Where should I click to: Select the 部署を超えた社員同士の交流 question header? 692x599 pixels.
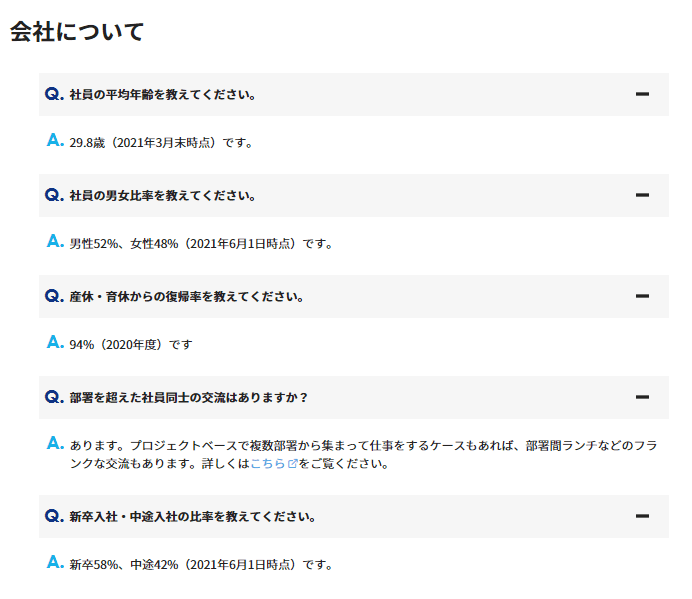(189, 398)
